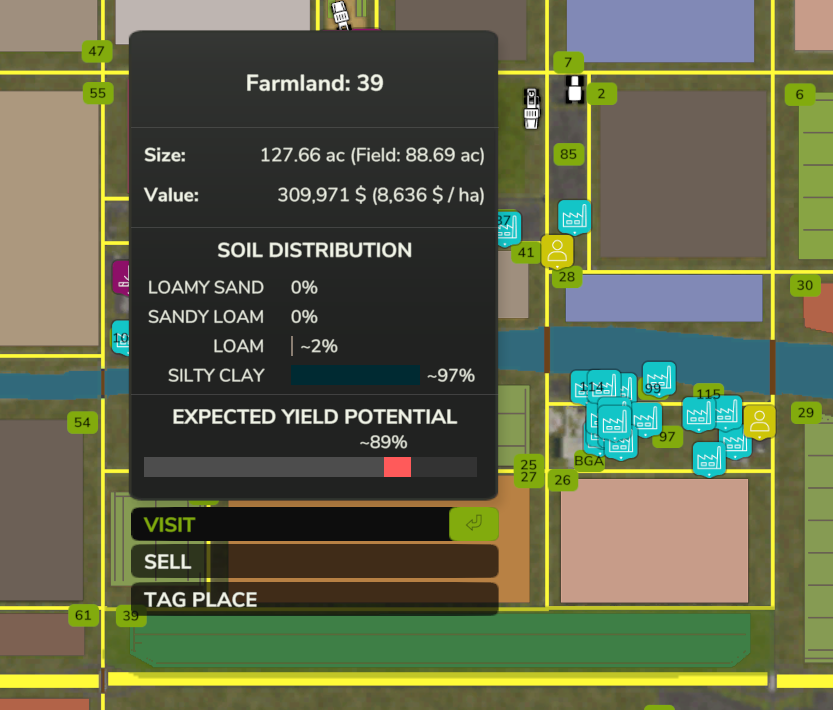Click the farmland 47 label
Viewport: 833px width, 710px height.
tap(97, 52)
